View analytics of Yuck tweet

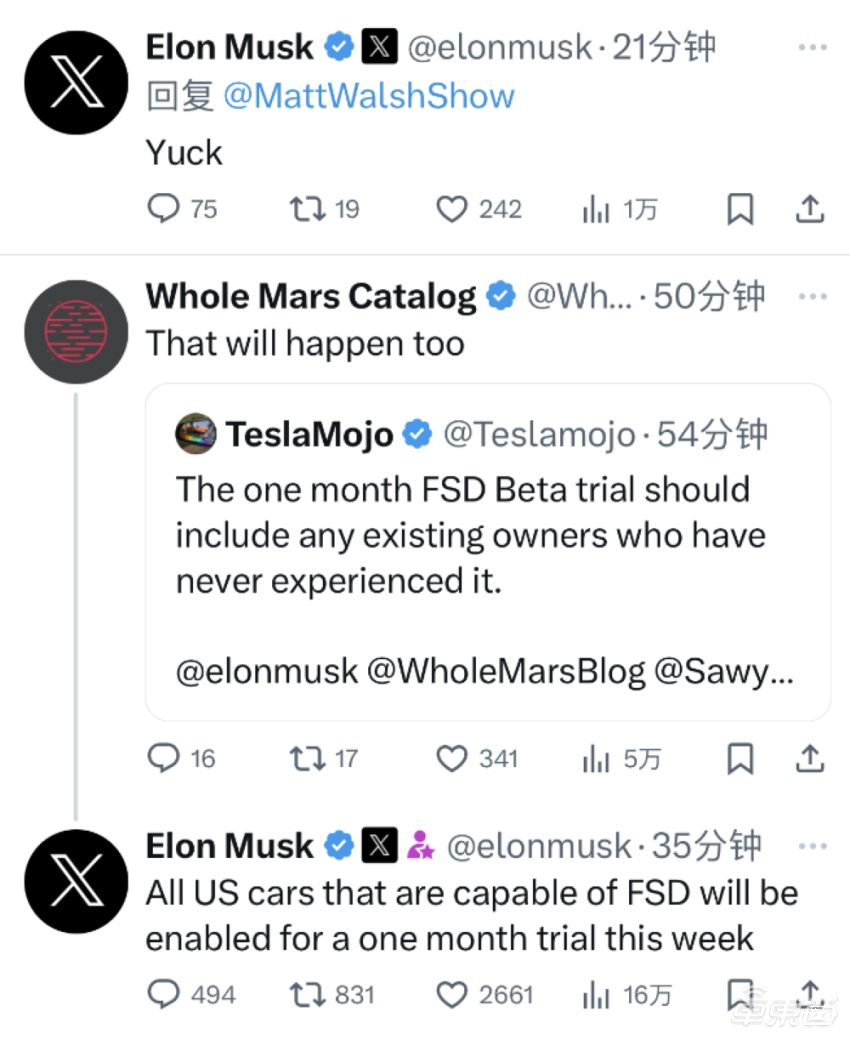click(x=597, y=209)
